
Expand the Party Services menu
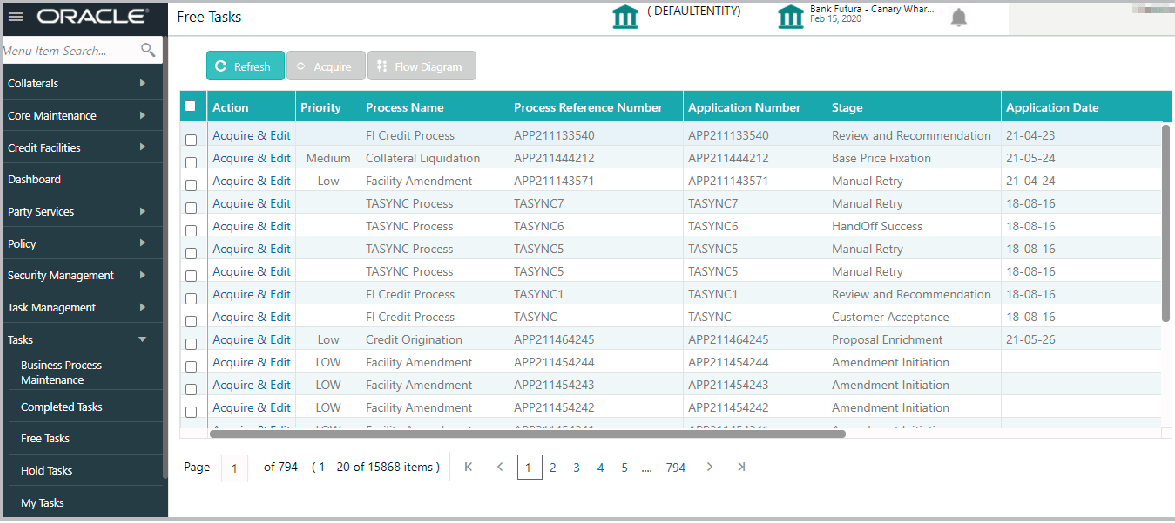(x=142, y=211)
